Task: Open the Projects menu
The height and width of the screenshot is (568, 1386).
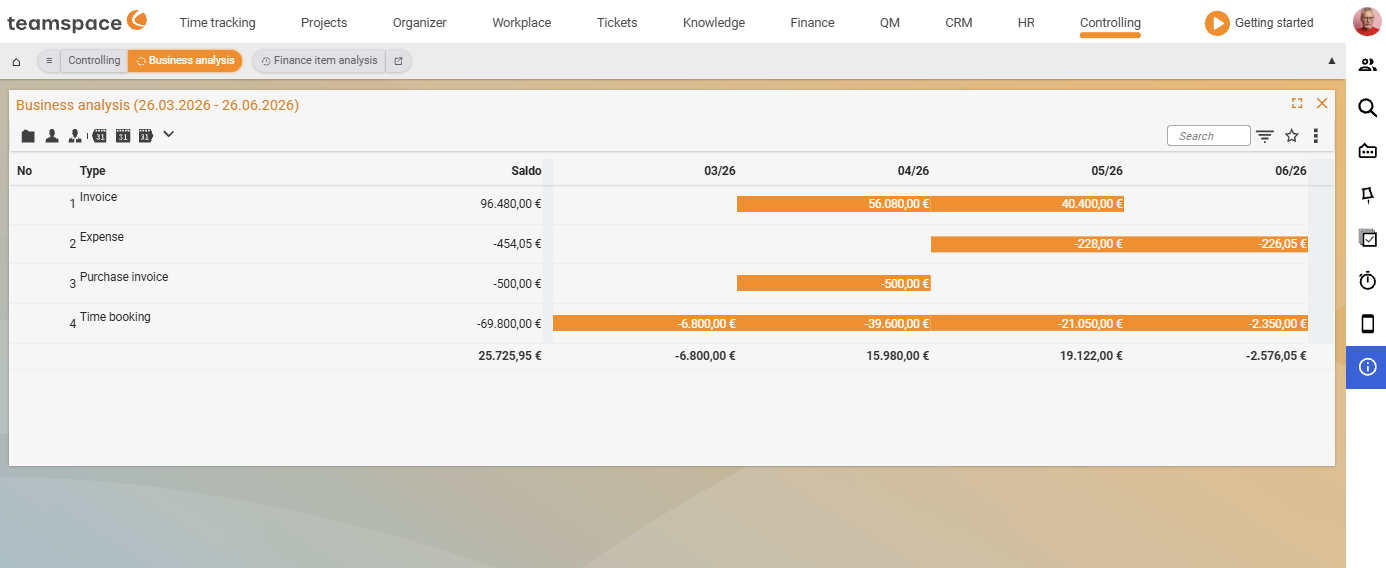Action: (x=324, y=22)
